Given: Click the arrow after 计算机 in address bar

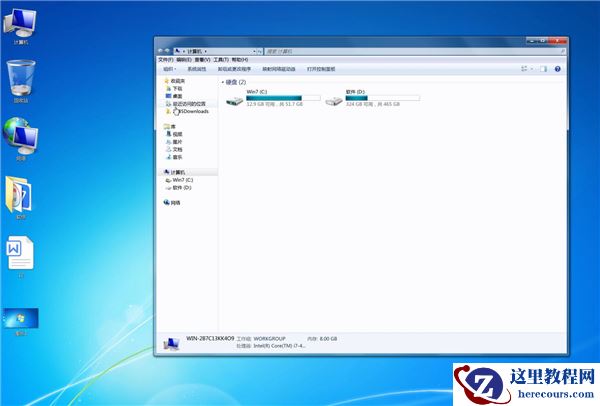Looking at the screenshot, I should tap(205, 51).
